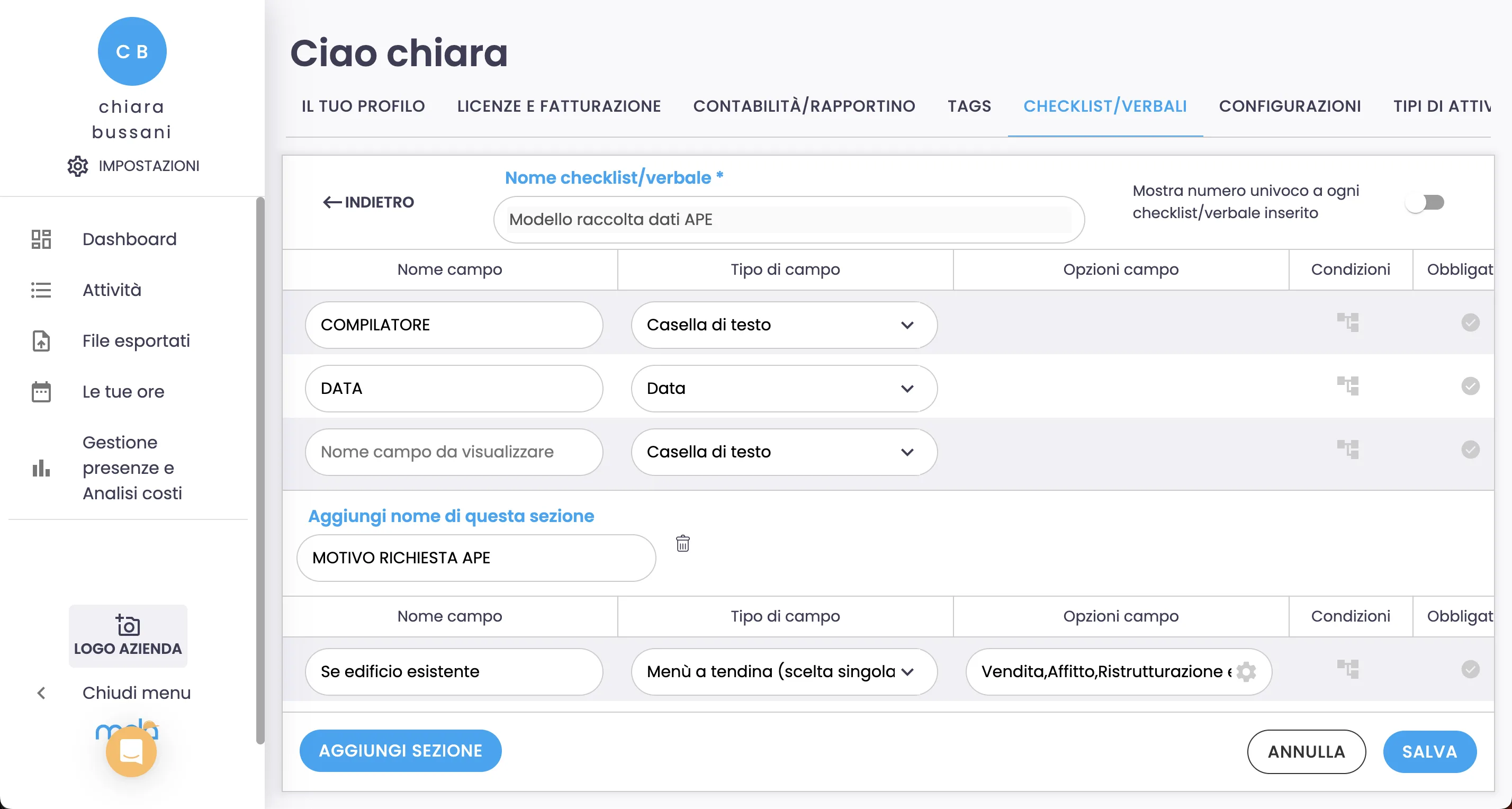Mark DATA field as mandatory
Image resolution: width=1512 pixels, height=809 pixels.
[x=1470, y=386]
